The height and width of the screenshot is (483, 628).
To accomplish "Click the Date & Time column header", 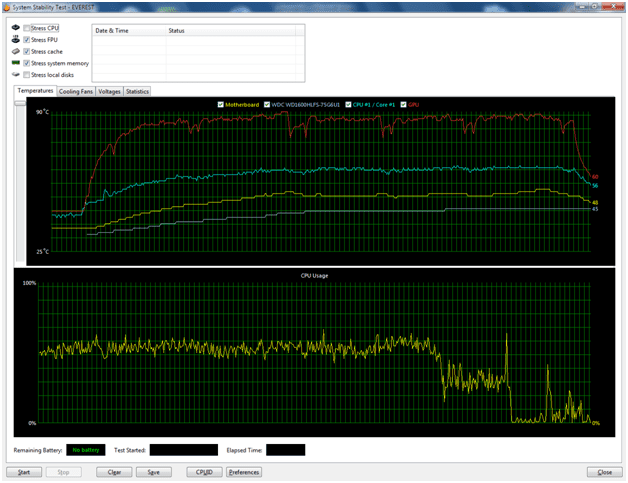I will (109, 31).
